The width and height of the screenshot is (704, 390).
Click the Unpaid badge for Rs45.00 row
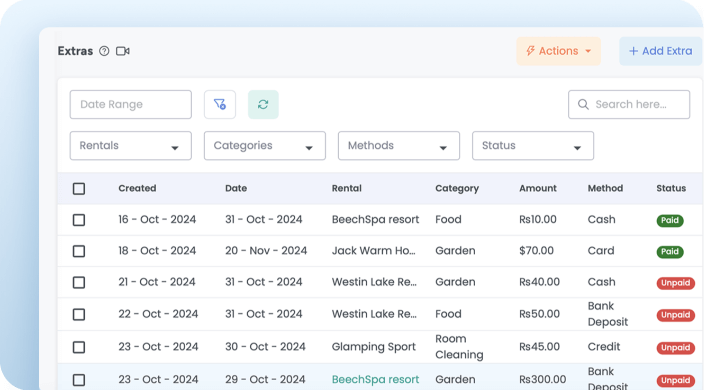pos(676,348)
